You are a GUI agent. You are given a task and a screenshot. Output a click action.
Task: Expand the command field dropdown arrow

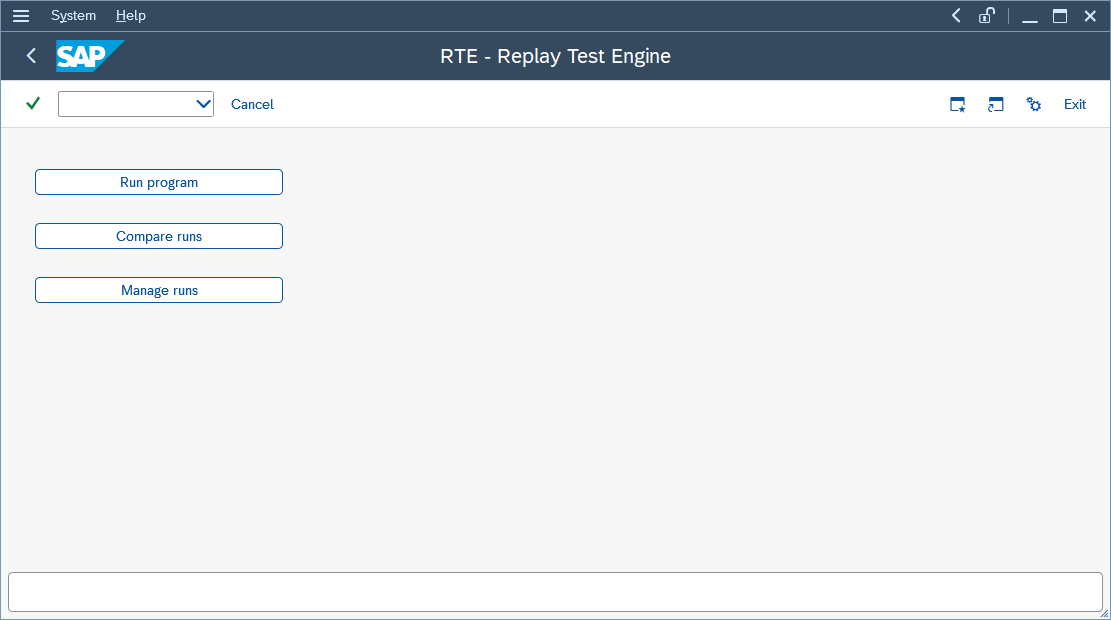tap(203, 104)
